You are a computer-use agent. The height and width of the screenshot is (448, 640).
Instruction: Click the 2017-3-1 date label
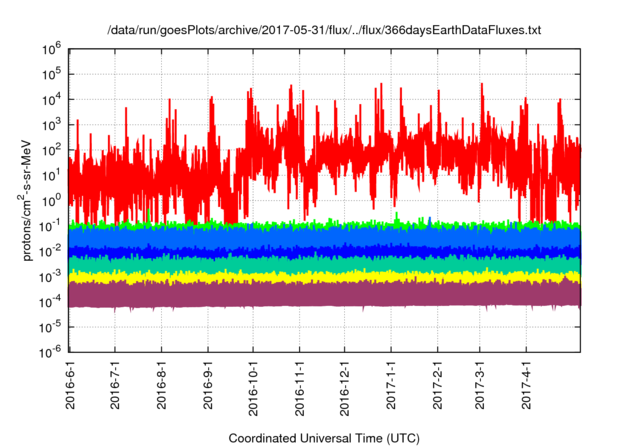tap(480, 384)
